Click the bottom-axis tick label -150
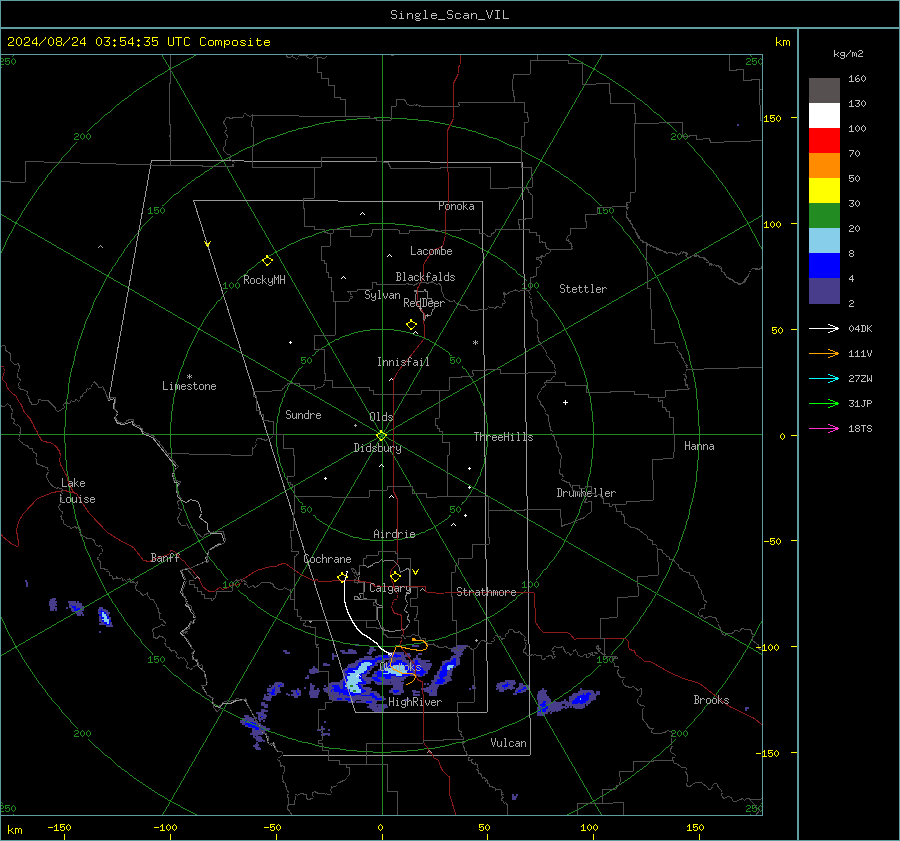900x841 pixels. click(x=59, y=827)
